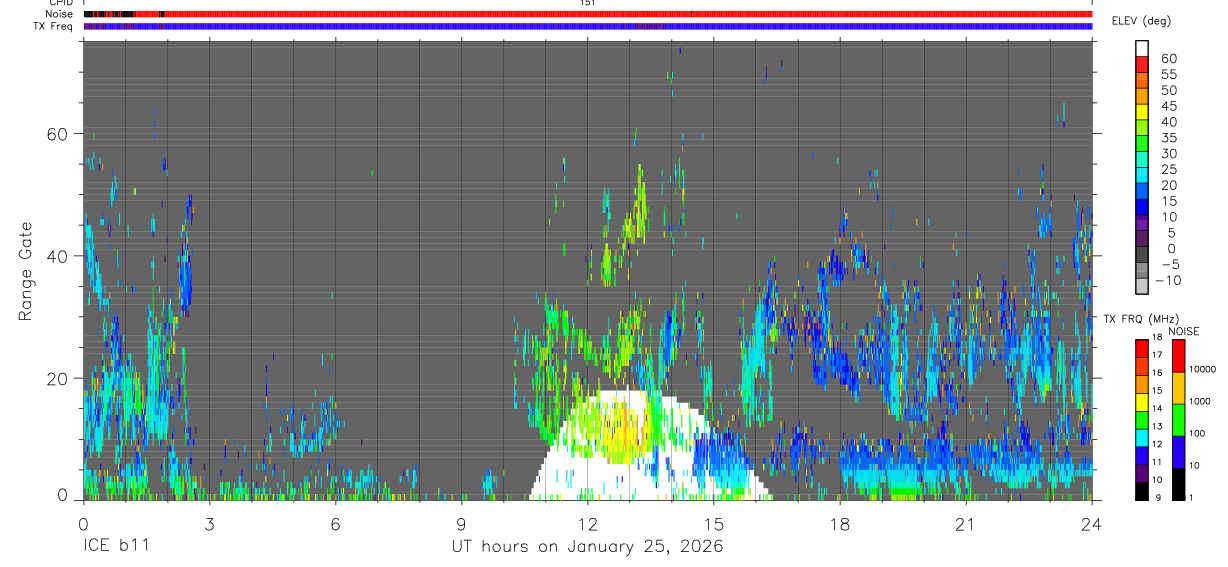This screenshot has width=1228, height=567.
Task: Click the orange 45–50 degree ELEV swatch
Action: coord(1143,97)
